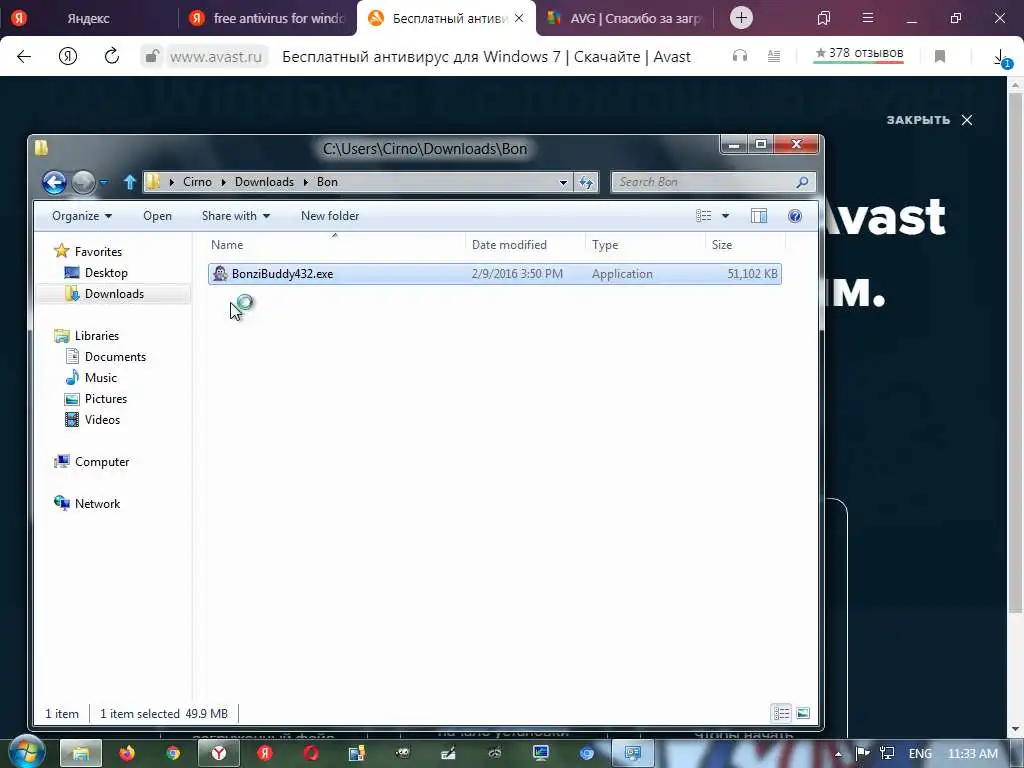
Task: Expand the Share with dropdown
Action: (236, 216)
